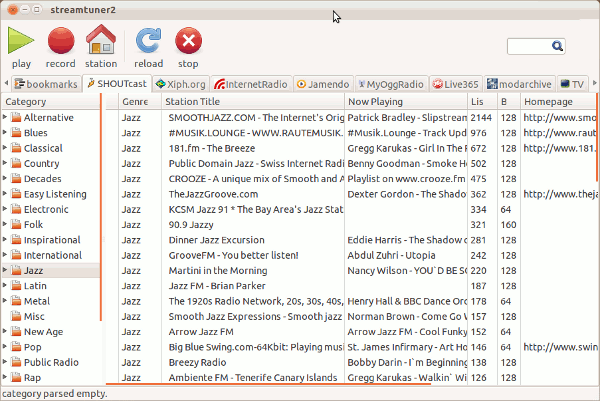Expand the Folk category
This screenshot has width=600, height=401.
click(x=5, y=224)
